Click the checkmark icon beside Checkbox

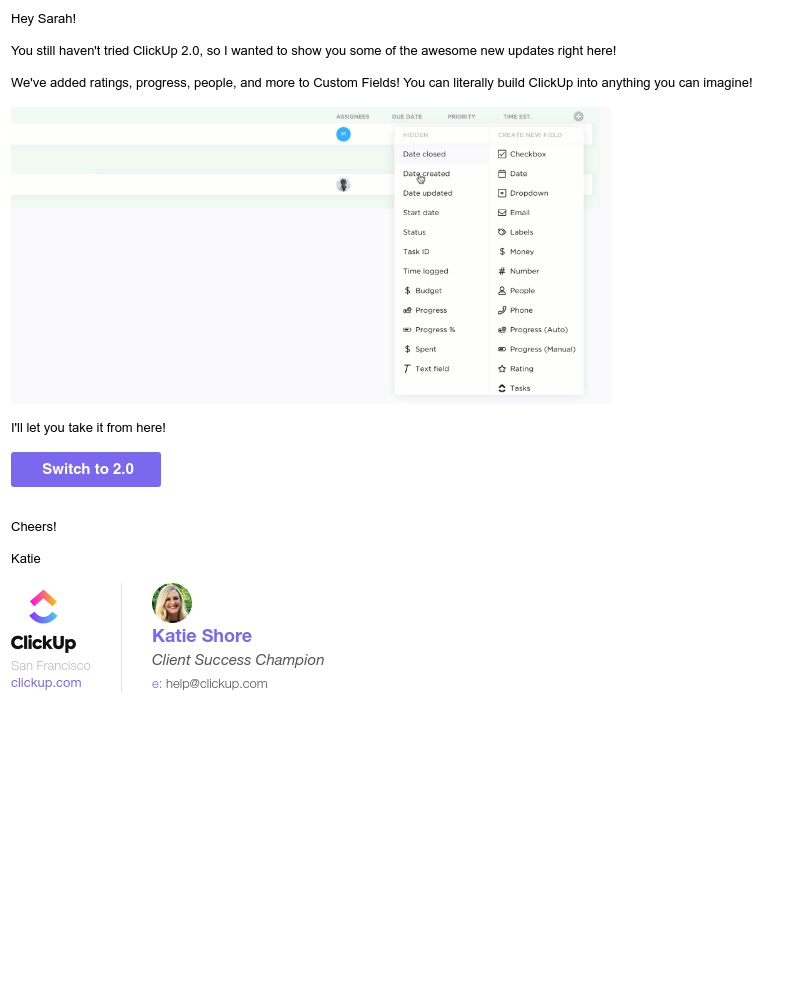[502, 154]
